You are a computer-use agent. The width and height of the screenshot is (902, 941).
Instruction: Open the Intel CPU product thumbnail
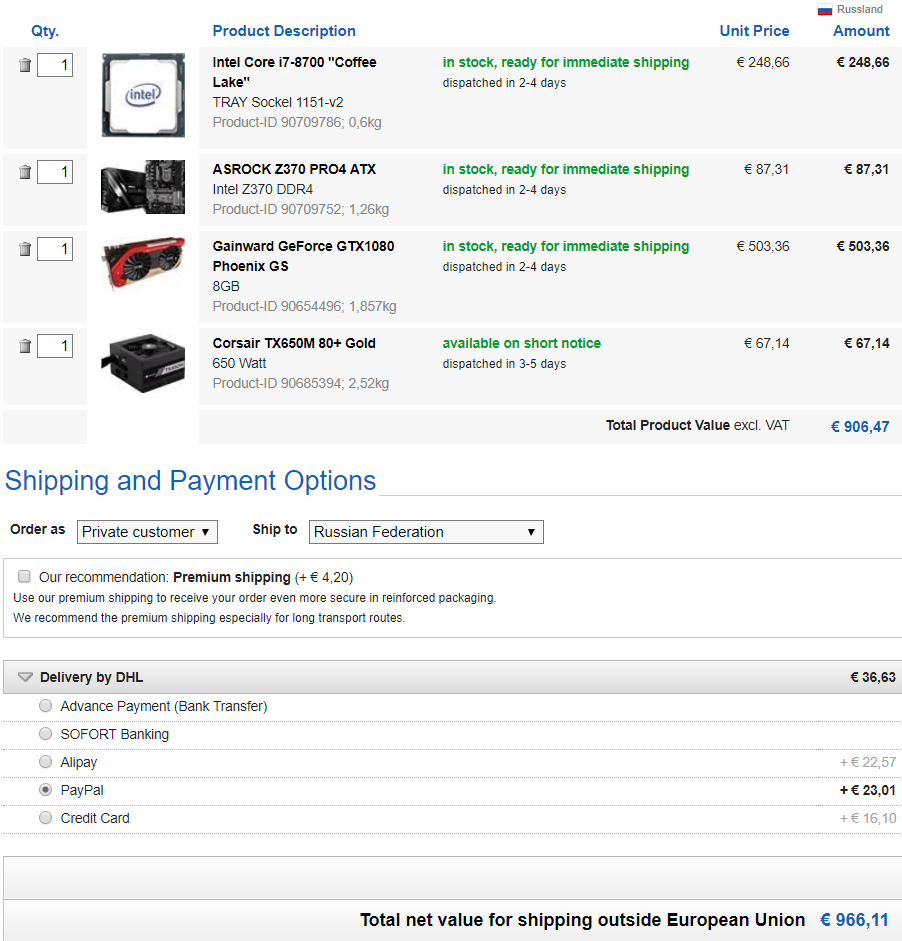(x=143, y=95)
